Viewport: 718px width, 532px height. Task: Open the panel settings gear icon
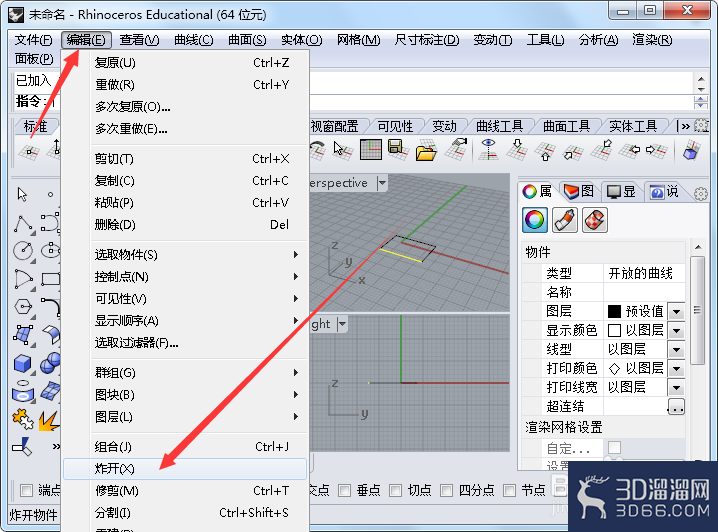pyautogui.click(x=701, y=194)
